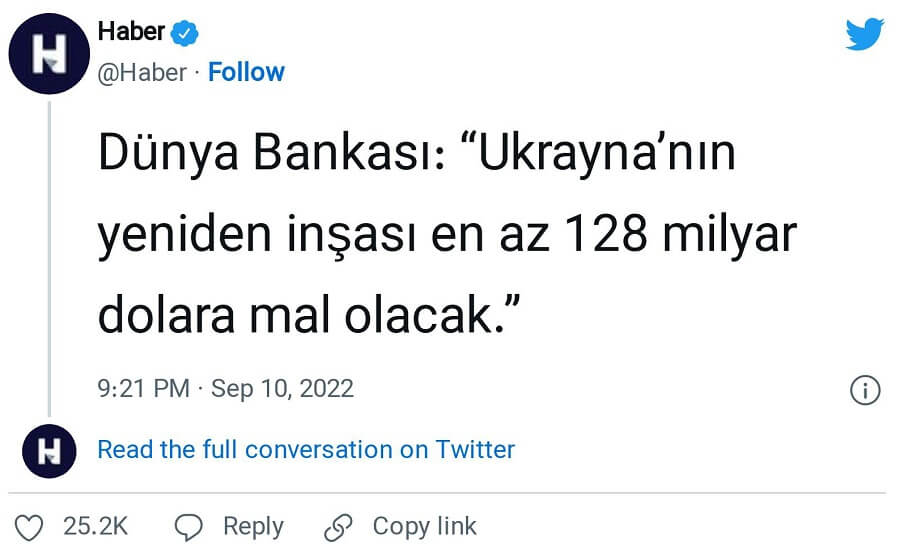Click the small Haber avatar near conversation link
Viewport: 900px width, 547px height.
click(x=48, y=448)
